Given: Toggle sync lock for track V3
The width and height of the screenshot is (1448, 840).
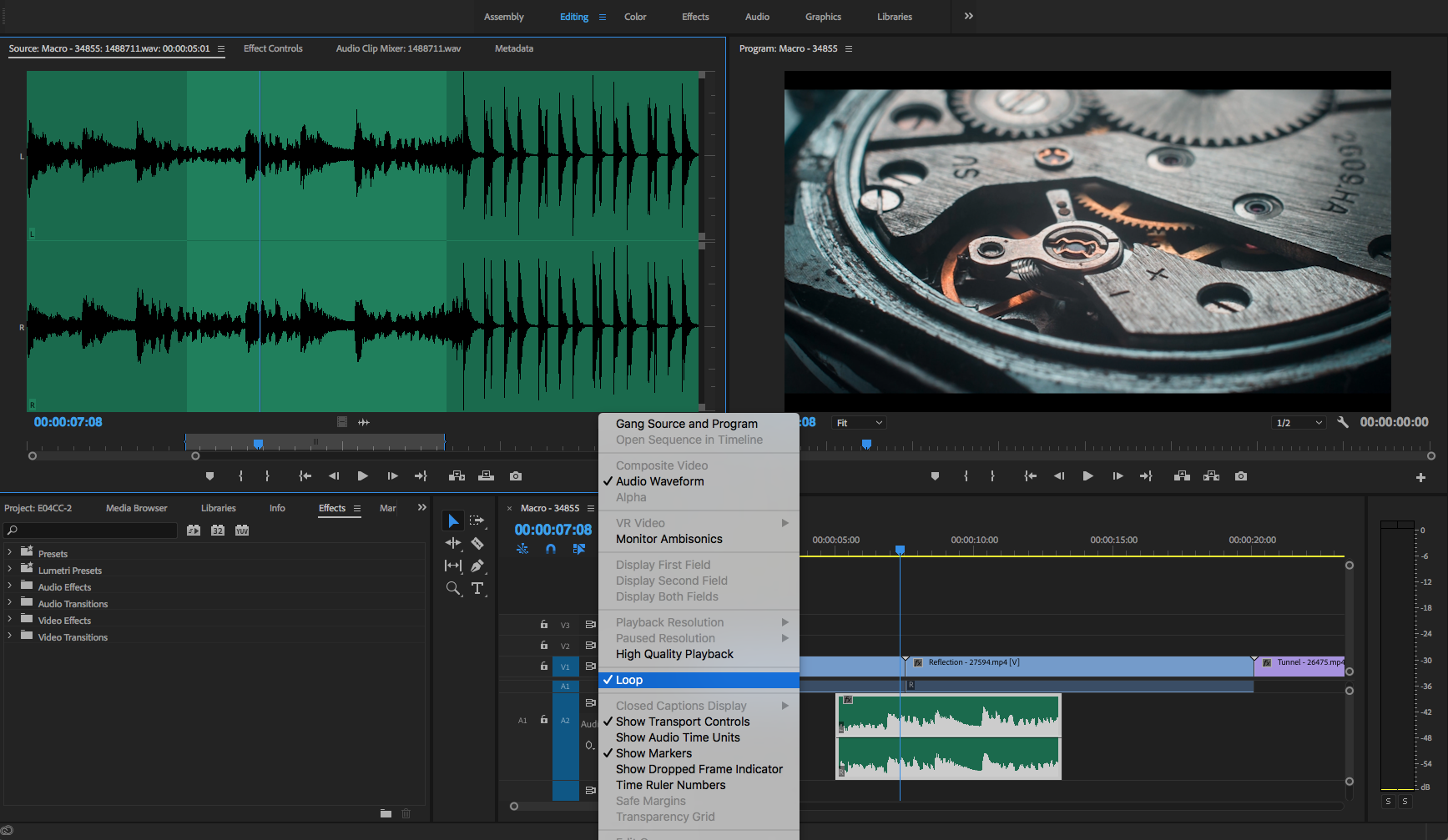Looking at the screenshot, I should [x=590, y=625].
